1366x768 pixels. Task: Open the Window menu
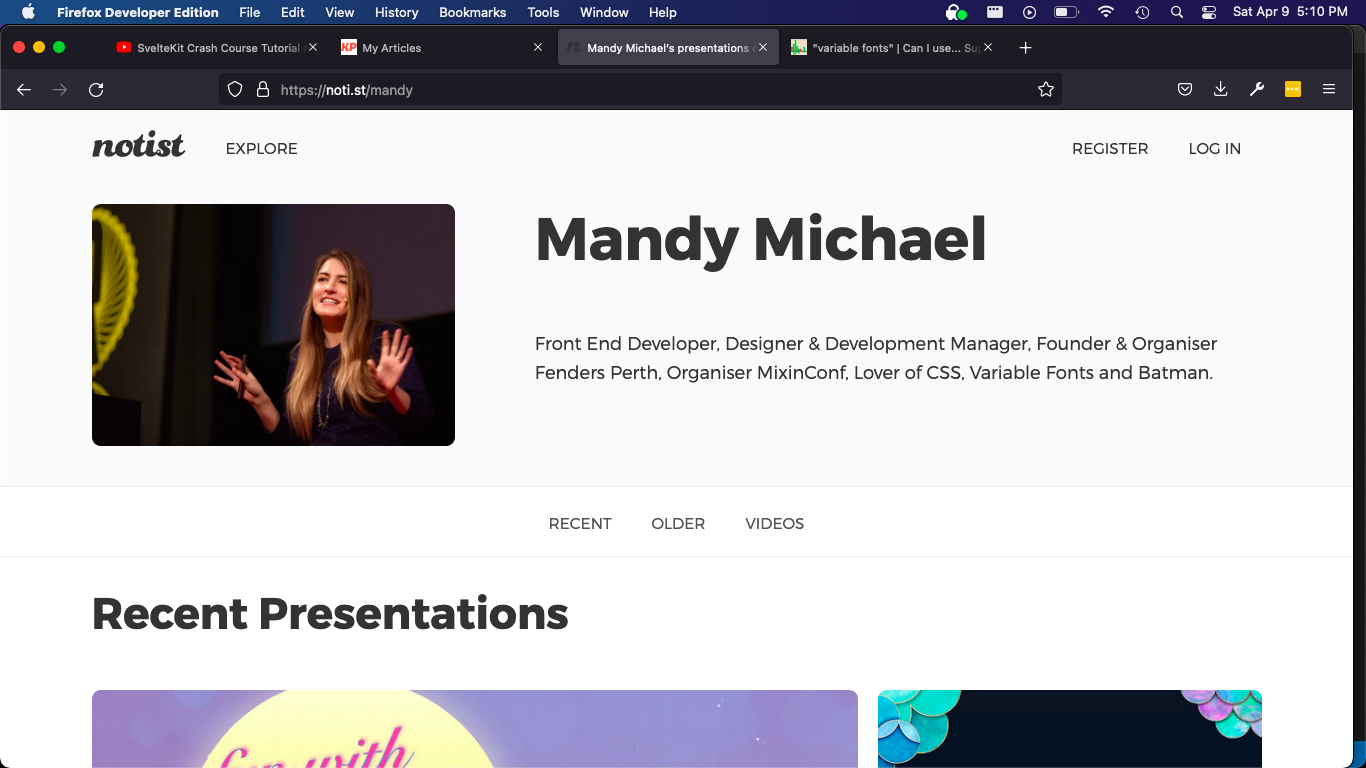[604, 12]
